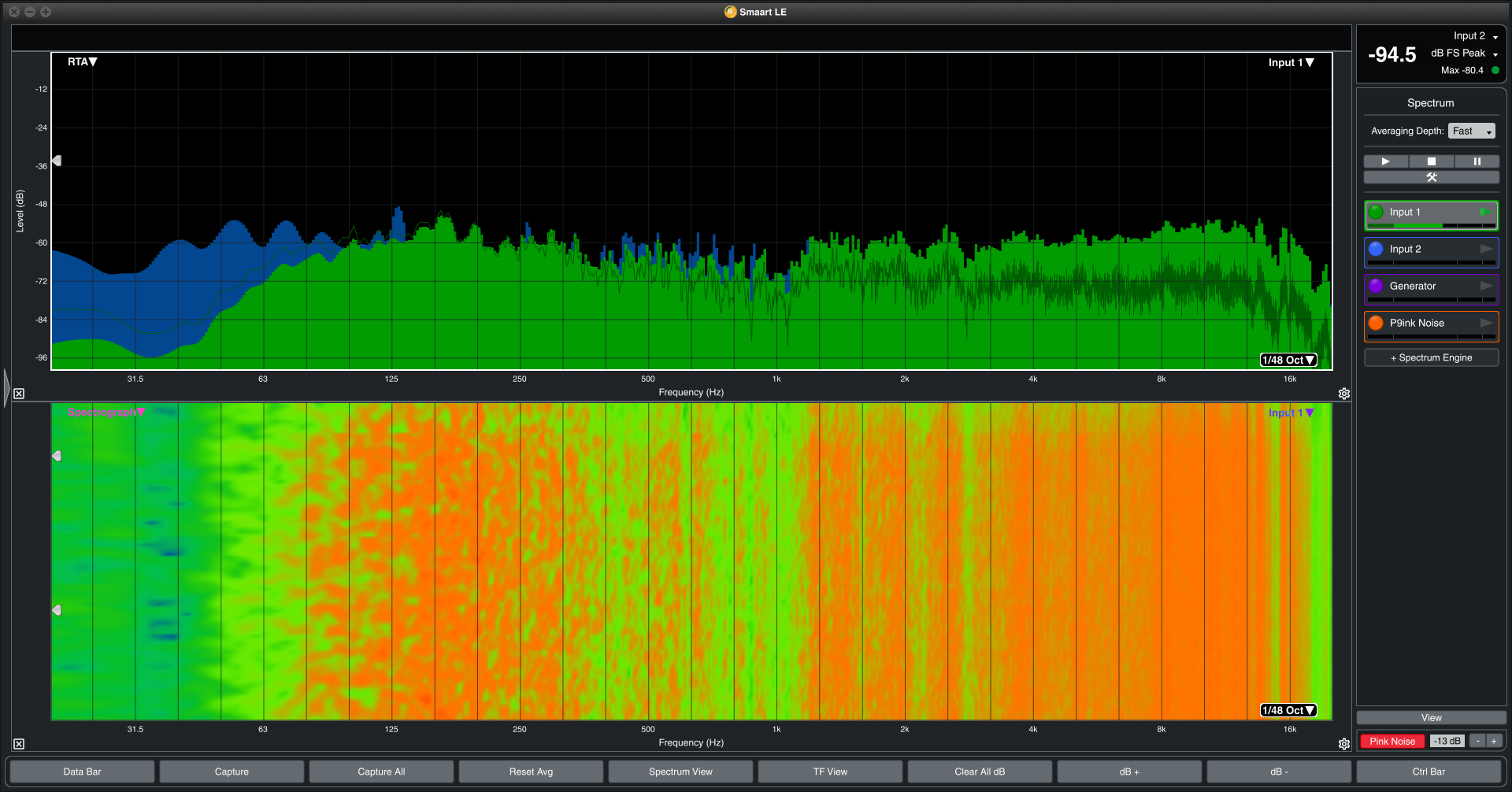Image resolution: width=1512 pixels, height=792 pixels.
Task: Click the -13 dB generator level field
Action: (x=1447, y=741)
